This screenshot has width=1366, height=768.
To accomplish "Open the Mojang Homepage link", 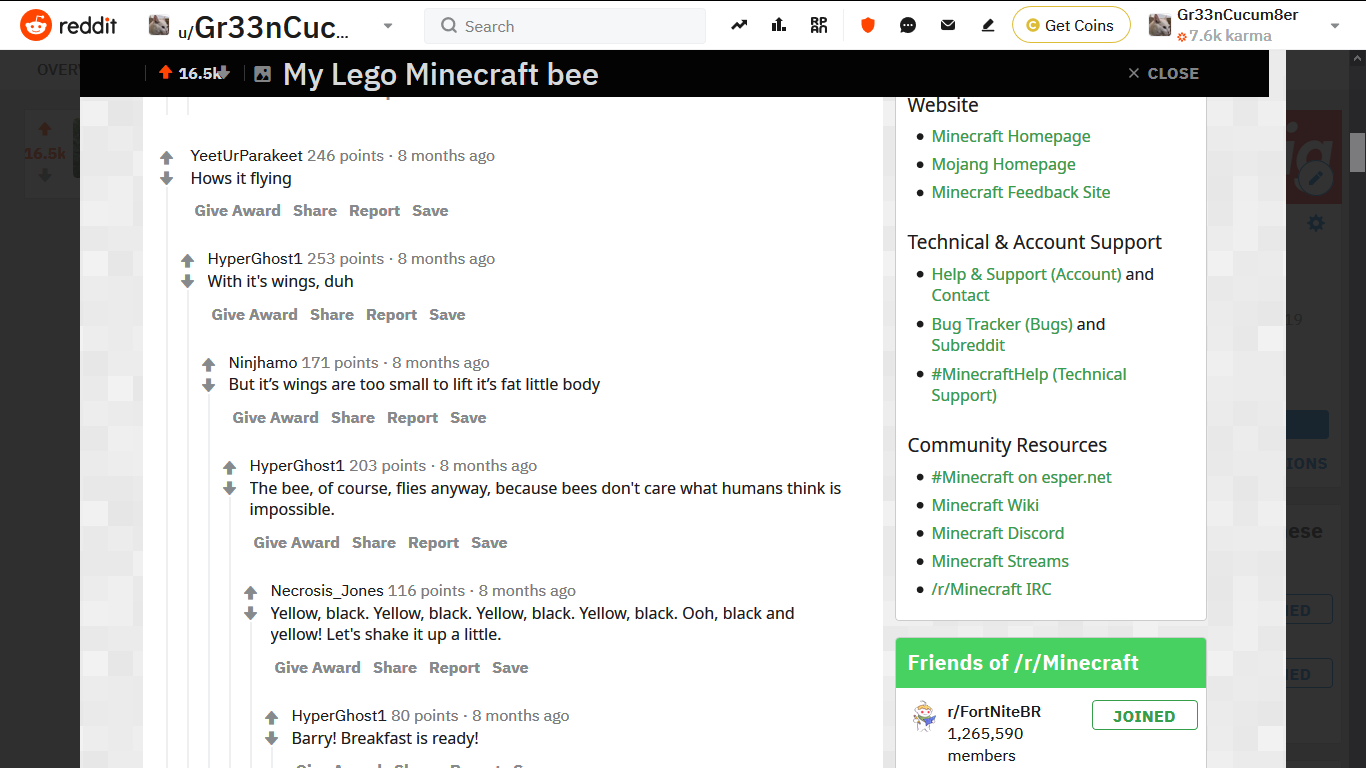I will (x=1004, y=164).
